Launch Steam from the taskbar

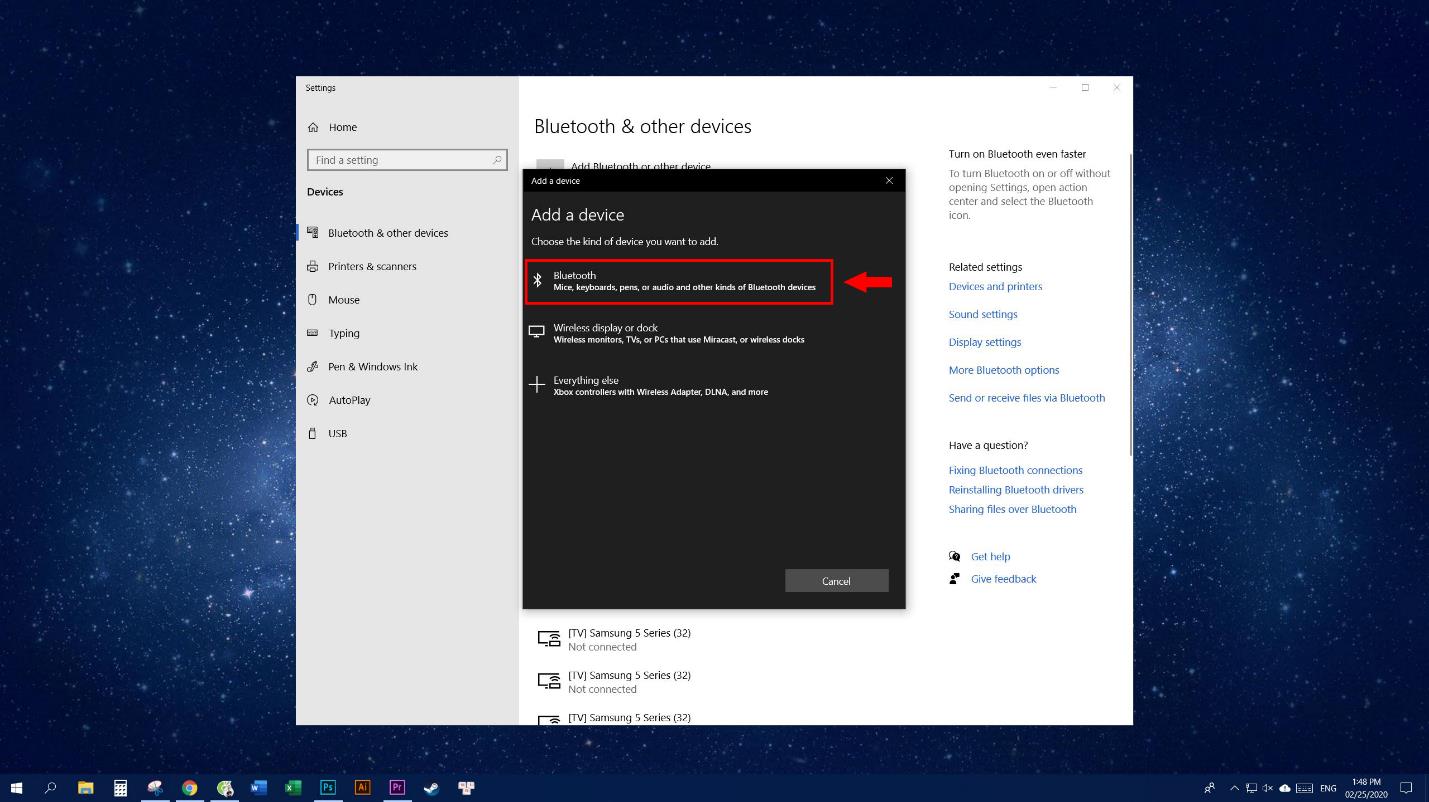tap(431, 788)
